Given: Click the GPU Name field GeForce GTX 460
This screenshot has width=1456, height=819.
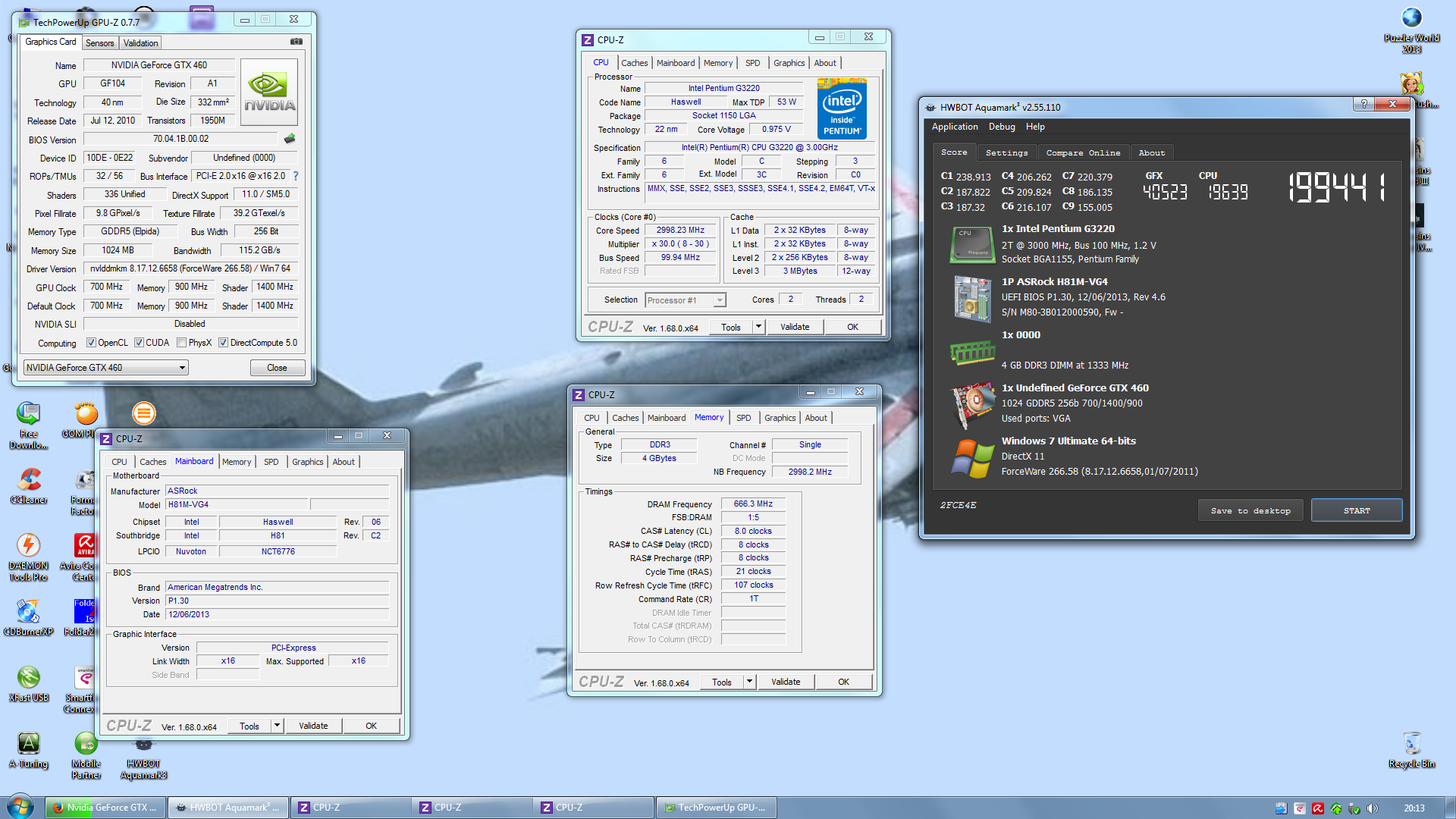Looking at the screenshot, I should pos(159,65).
